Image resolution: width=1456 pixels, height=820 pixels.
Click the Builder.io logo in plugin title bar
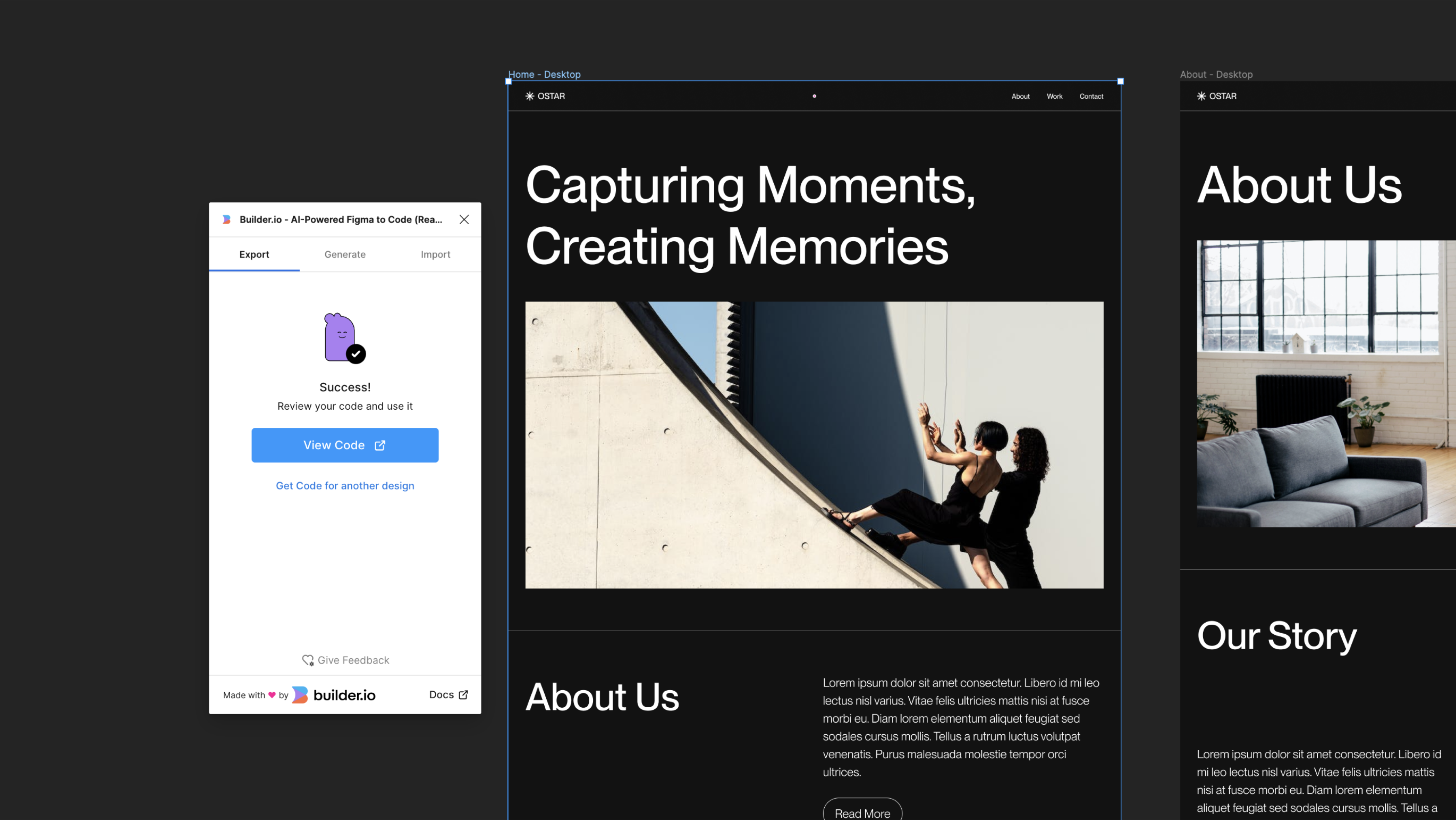tap(227, 219)
